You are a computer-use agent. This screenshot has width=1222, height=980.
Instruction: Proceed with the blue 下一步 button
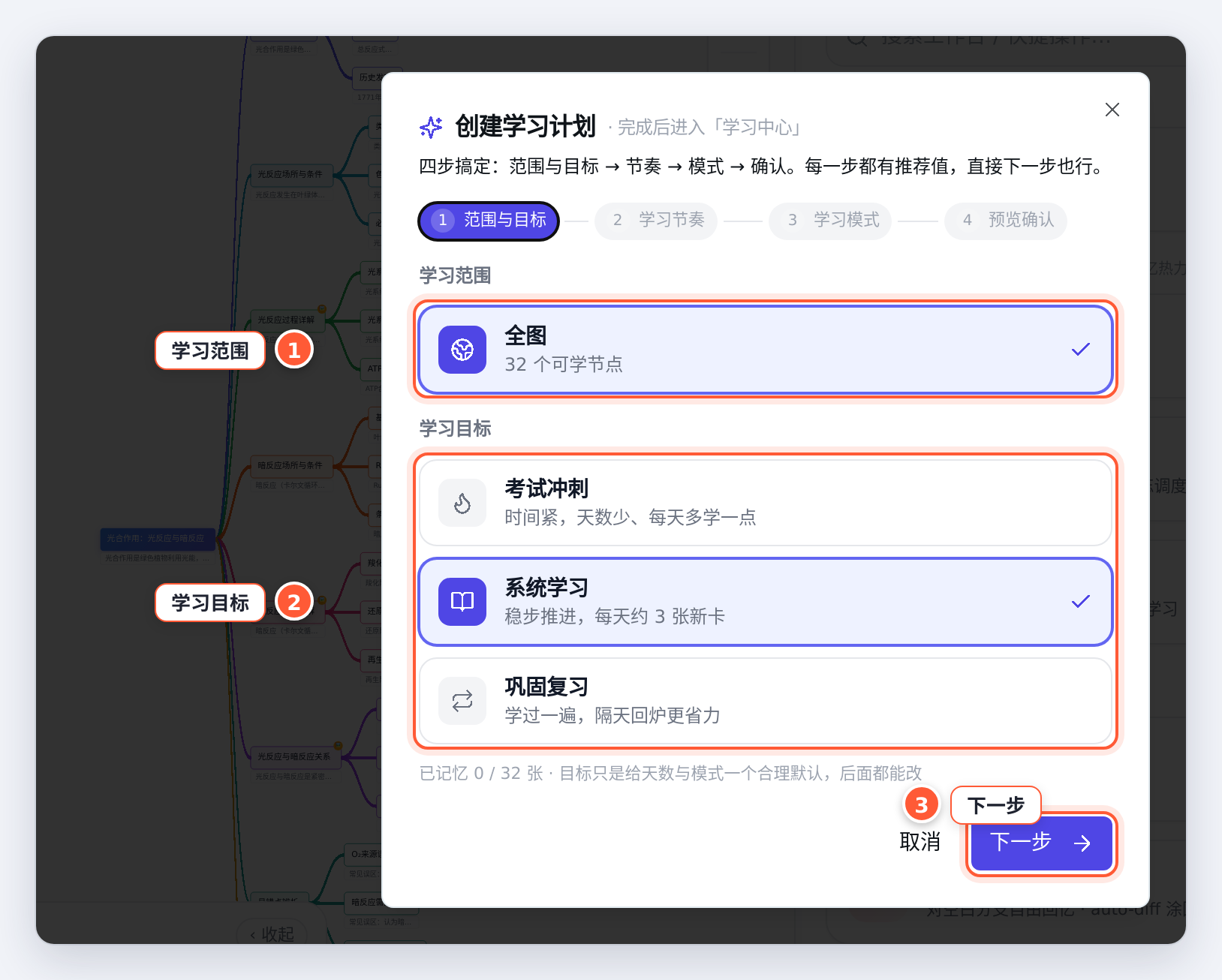click(1042, 843)
